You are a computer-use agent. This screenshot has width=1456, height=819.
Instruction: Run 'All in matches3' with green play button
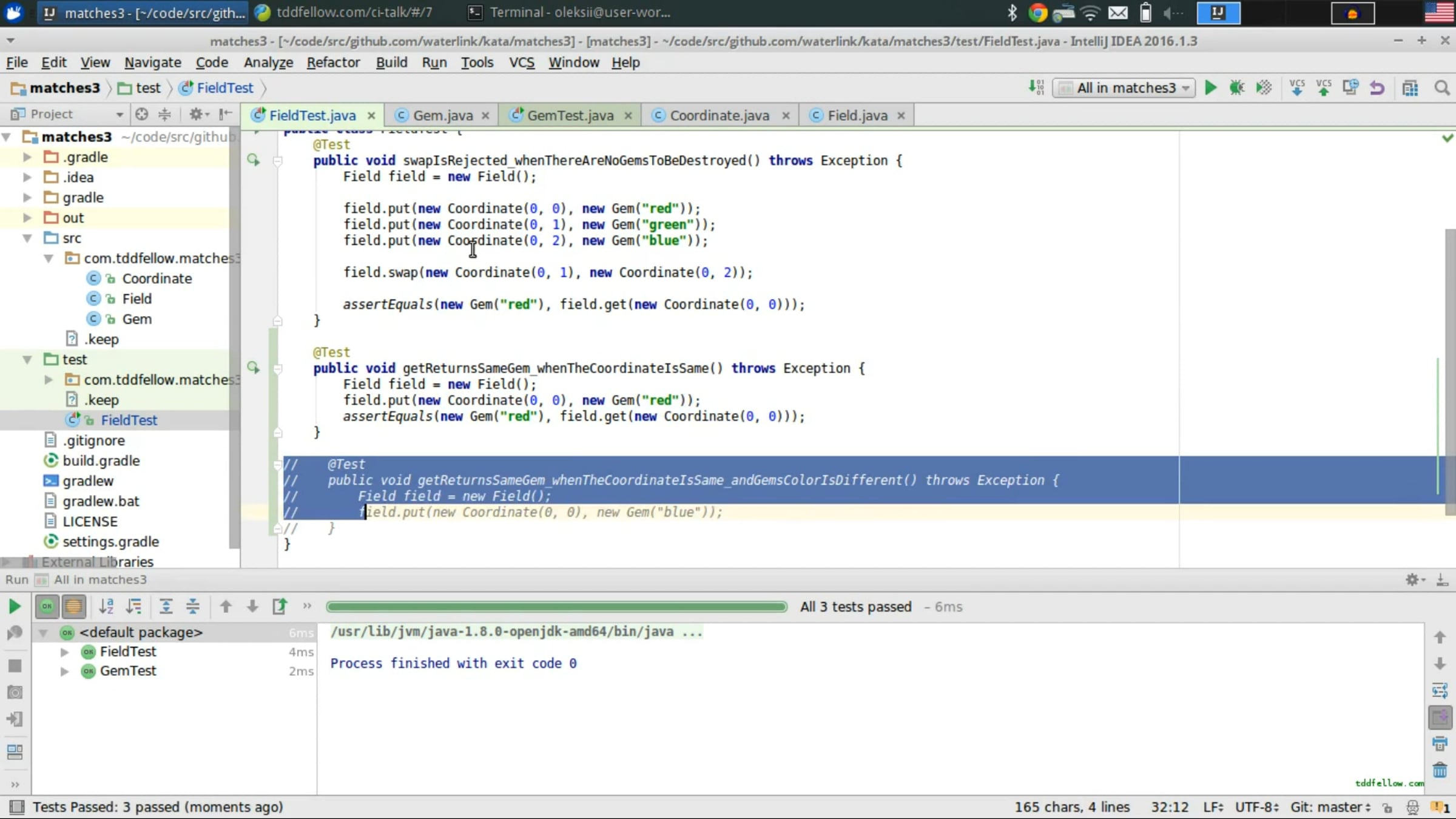[x=1210, y=88]
